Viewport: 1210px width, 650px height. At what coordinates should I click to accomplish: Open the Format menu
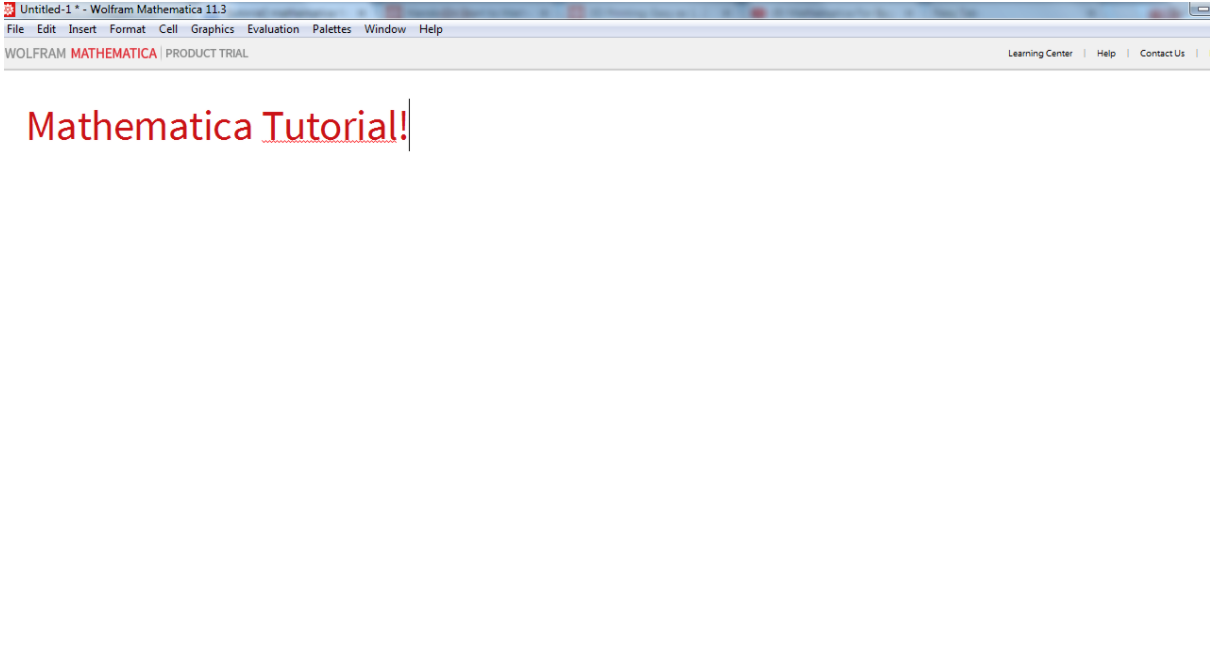click(127, 29)
